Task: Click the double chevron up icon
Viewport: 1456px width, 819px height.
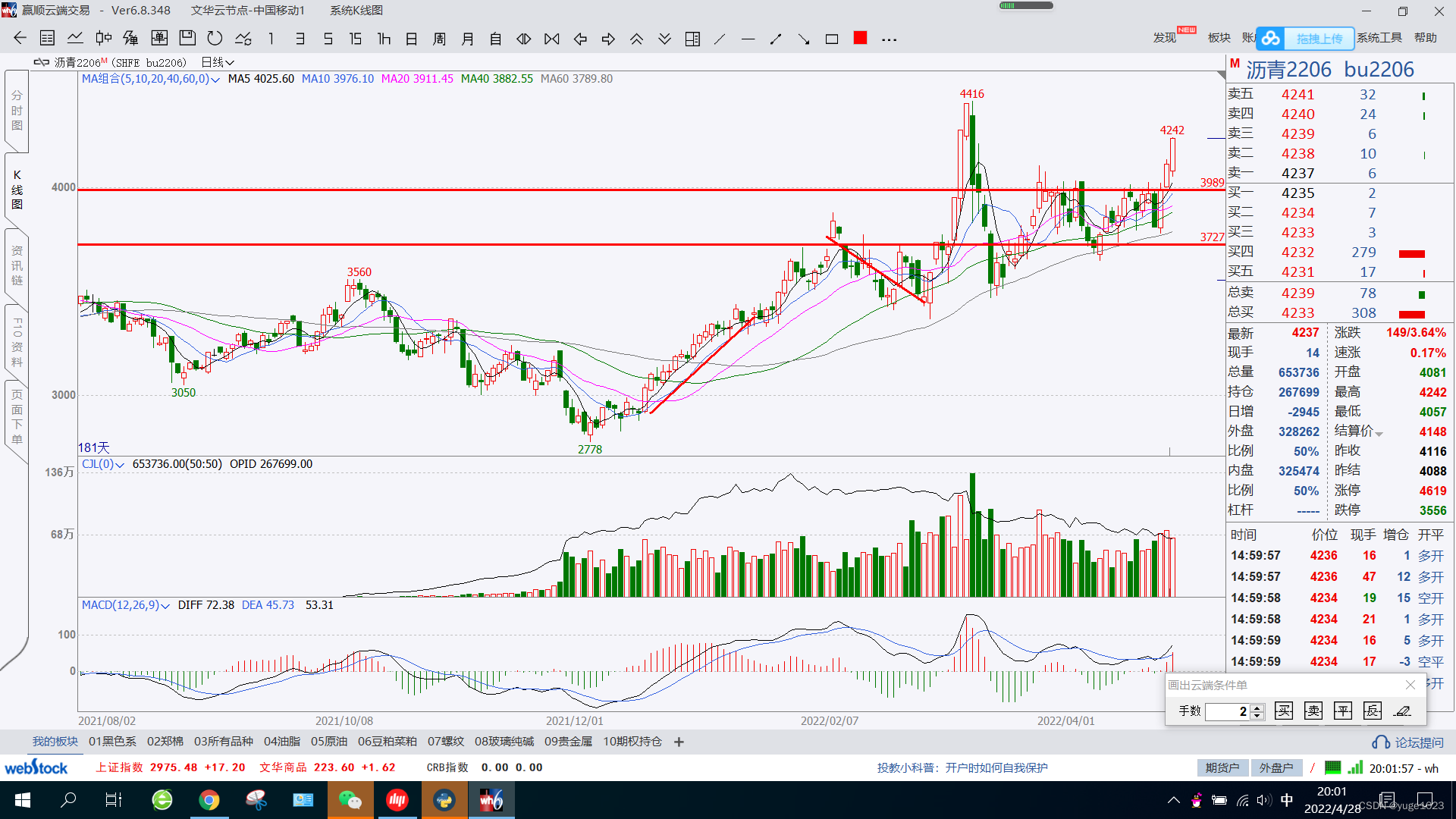Action: [636, 39]
